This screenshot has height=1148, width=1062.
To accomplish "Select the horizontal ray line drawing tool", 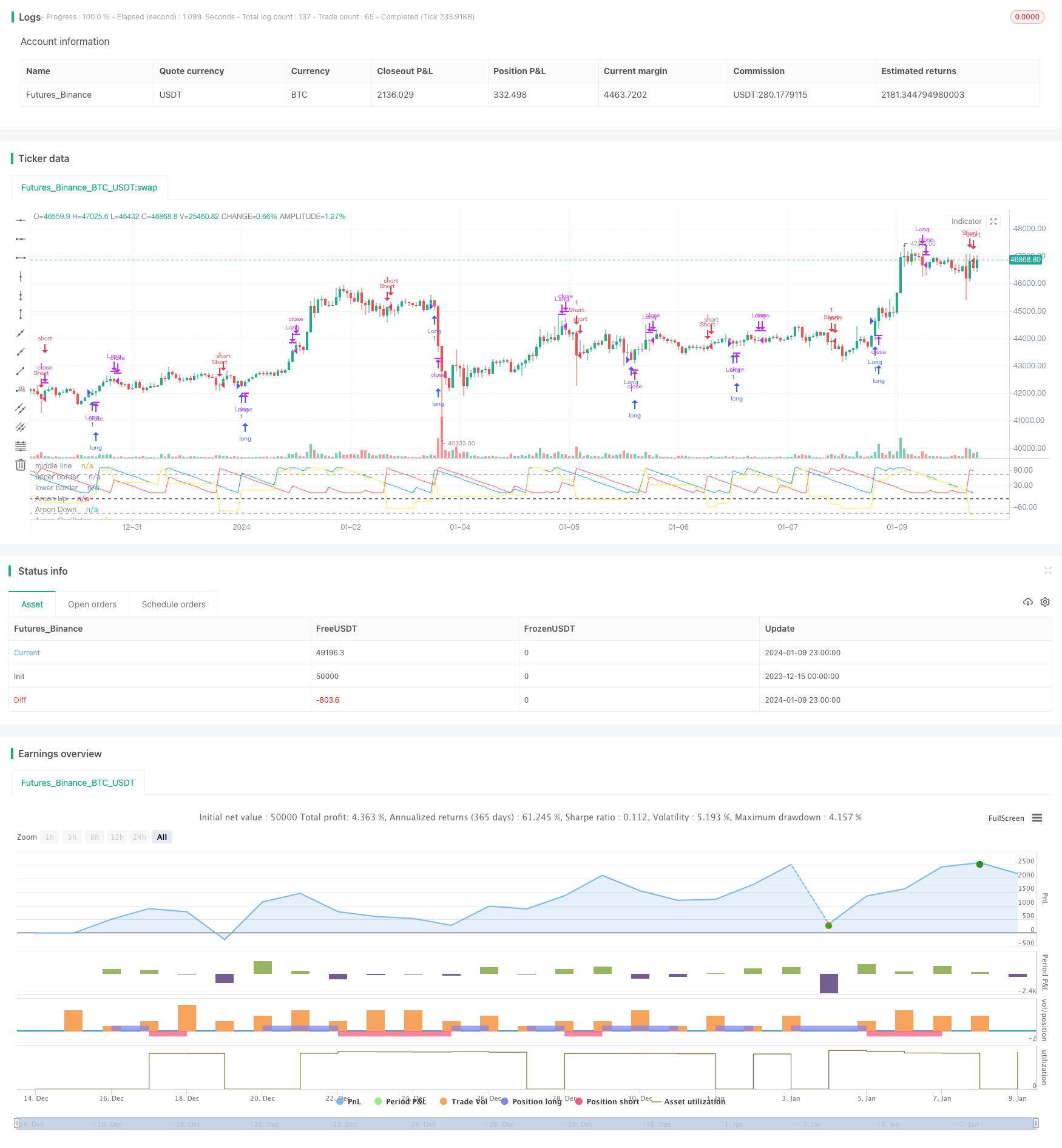I will click(x=21, y=239).
